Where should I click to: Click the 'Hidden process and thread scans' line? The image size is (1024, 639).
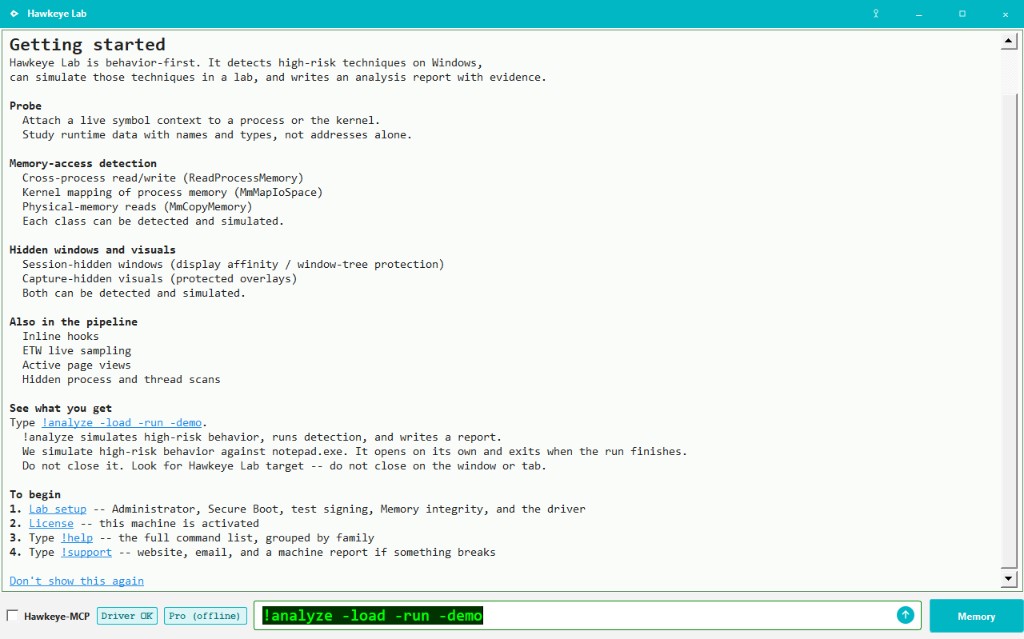[121, 379]
